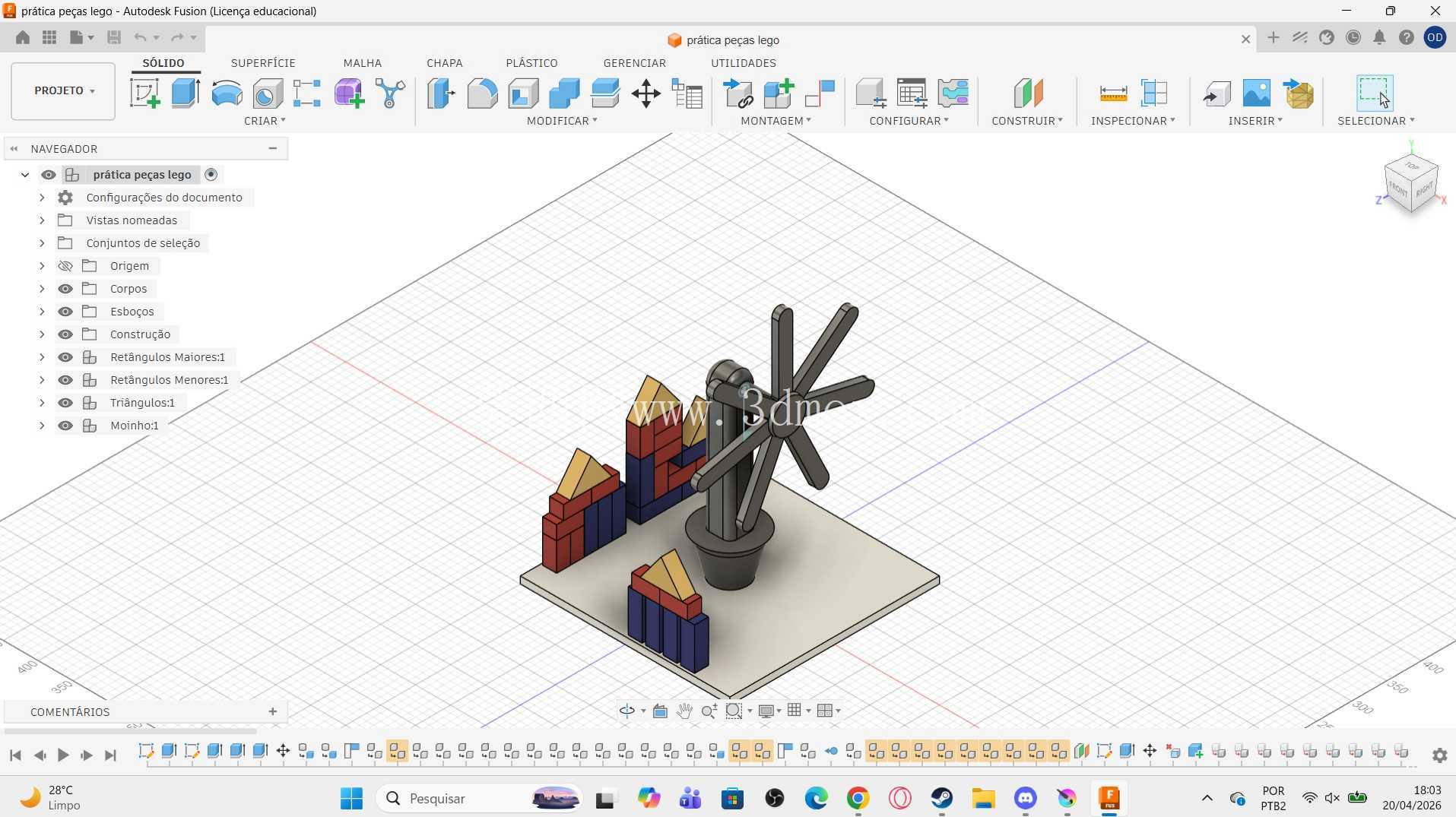The height and width of the screenshot is (817, 1456).
Task: Show the hidden Origem folder
Action: pyautogui.click(x=65, y=266)
